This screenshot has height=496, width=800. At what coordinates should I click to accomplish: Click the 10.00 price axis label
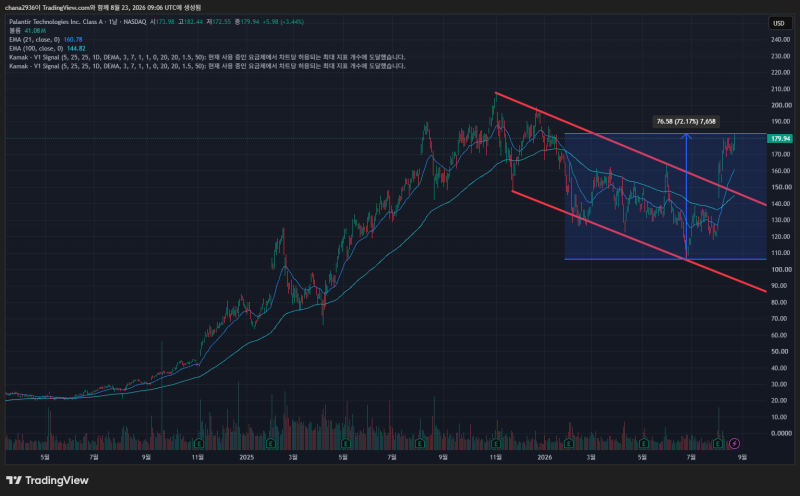(781, 417)
